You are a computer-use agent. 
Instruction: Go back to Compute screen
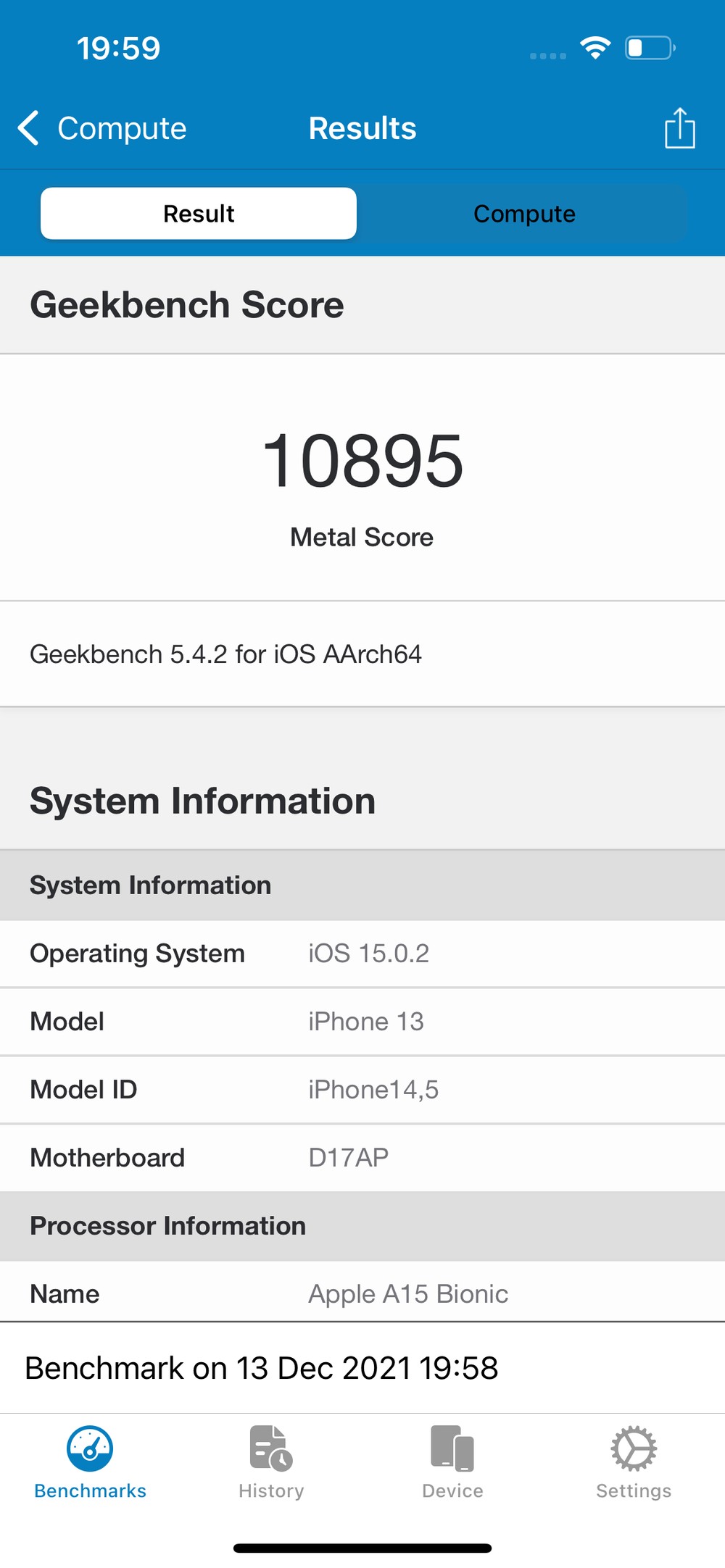point(122,128)
